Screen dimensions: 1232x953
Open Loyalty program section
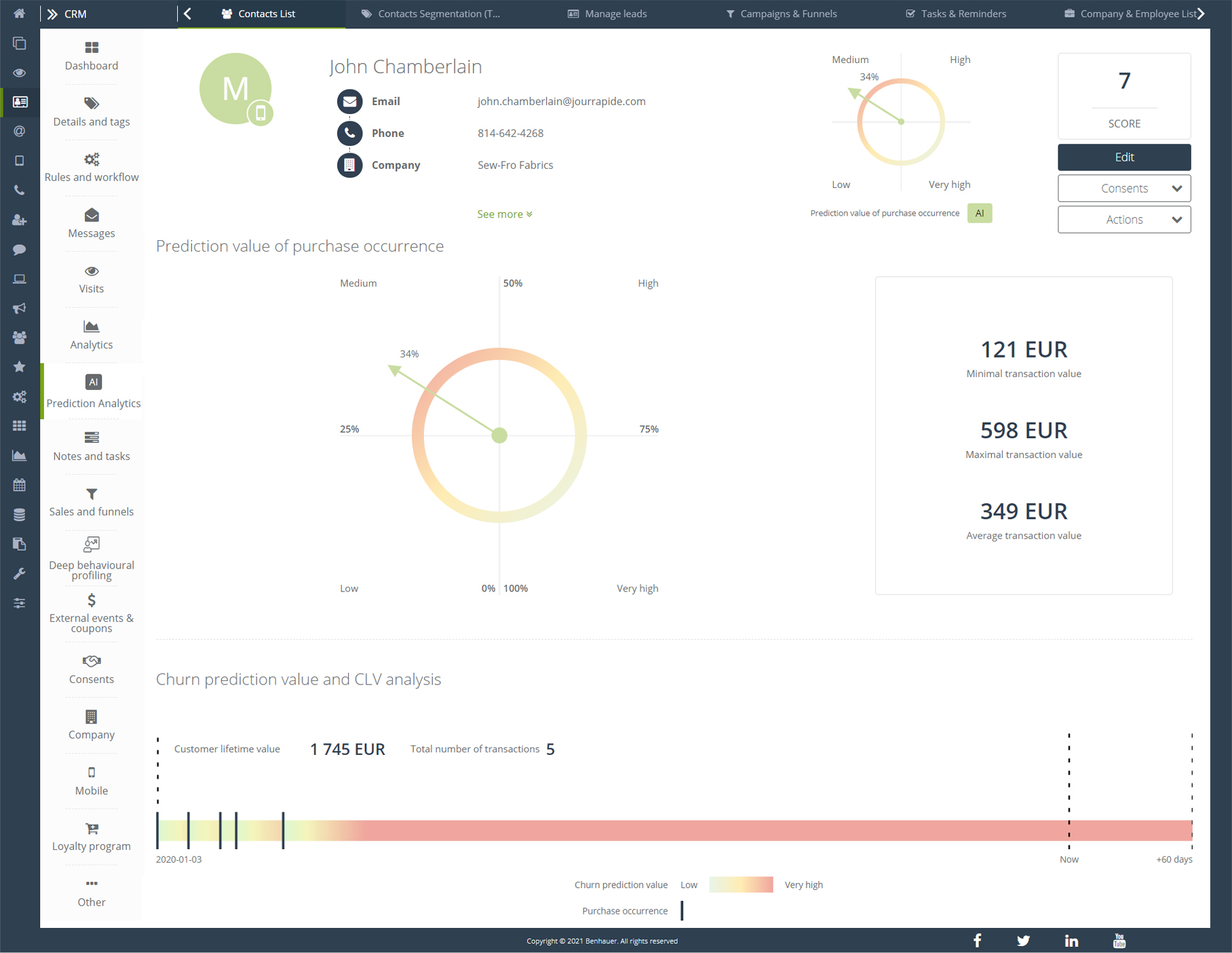(x=92, y=837)
